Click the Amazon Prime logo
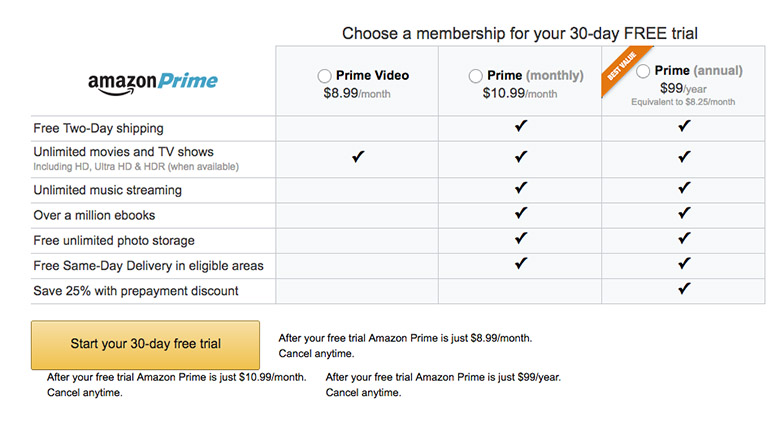Screen dimensions: 780x423 [153, 83]
